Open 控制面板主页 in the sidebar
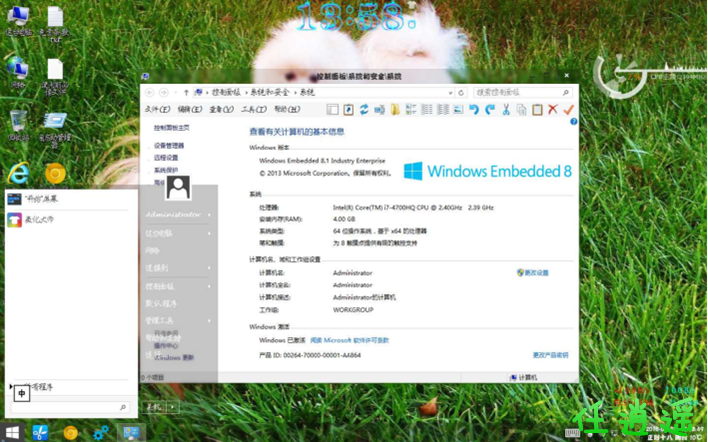The image size is (708, 442). coord(171,128)
